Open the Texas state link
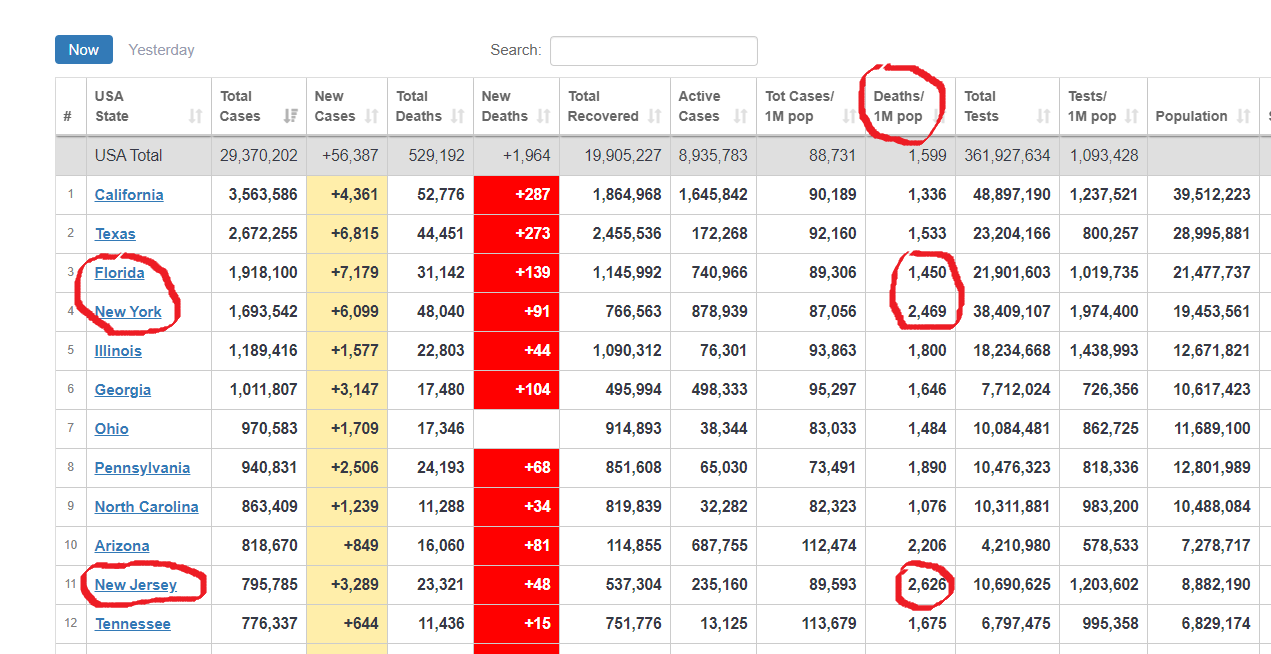 115,234
